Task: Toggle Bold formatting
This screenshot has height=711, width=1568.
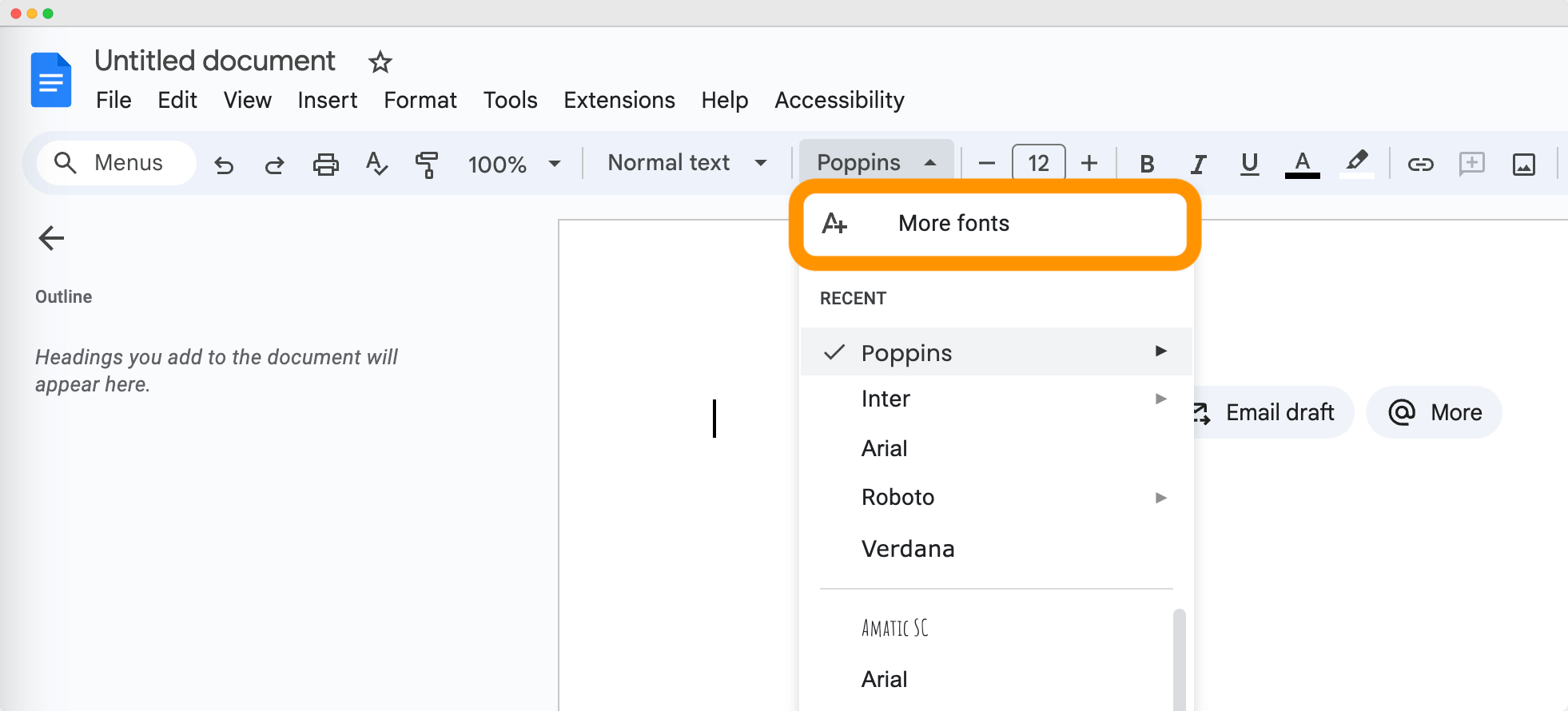Action: 1147,164
